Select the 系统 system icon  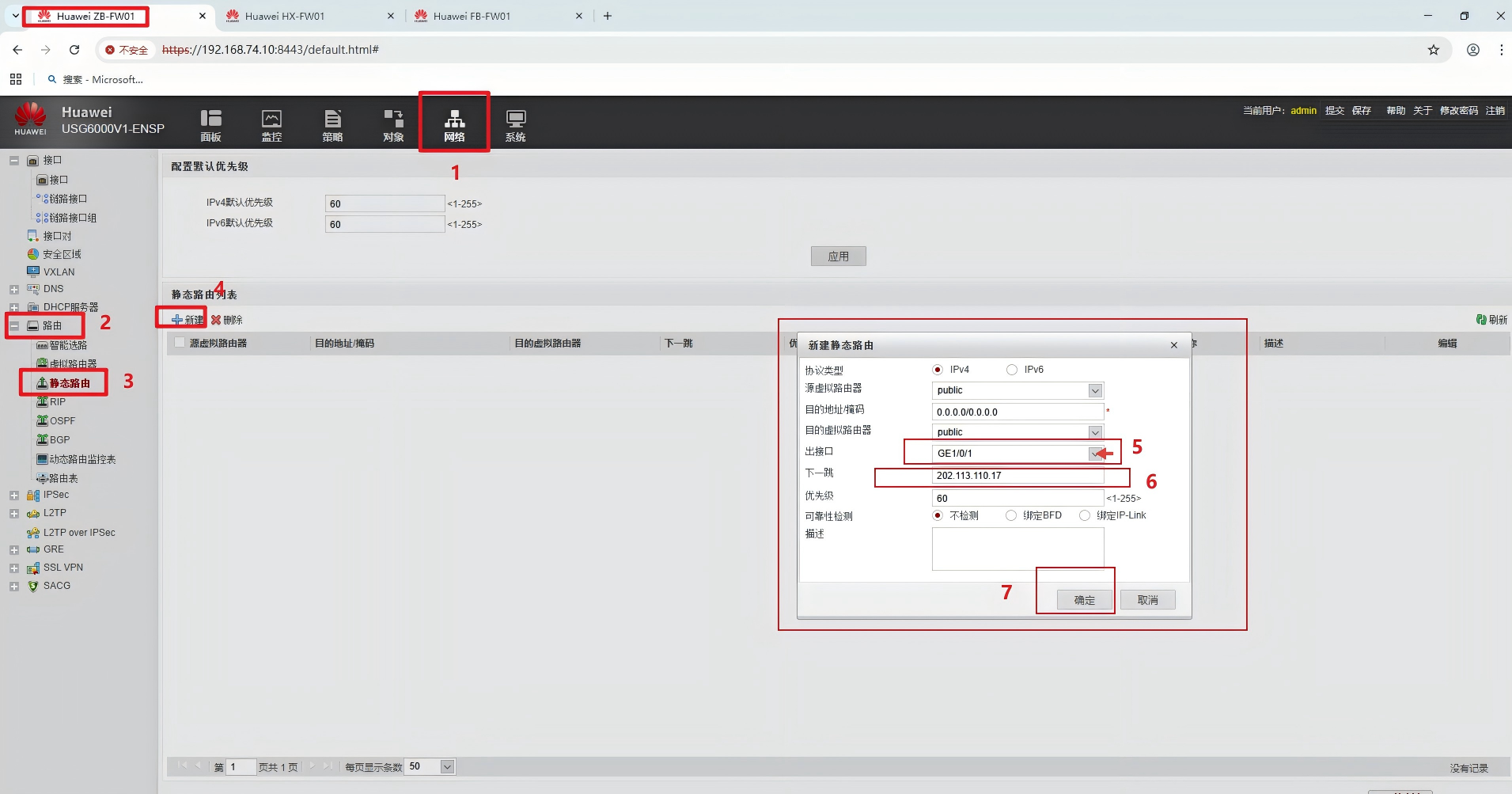point(515,124)
